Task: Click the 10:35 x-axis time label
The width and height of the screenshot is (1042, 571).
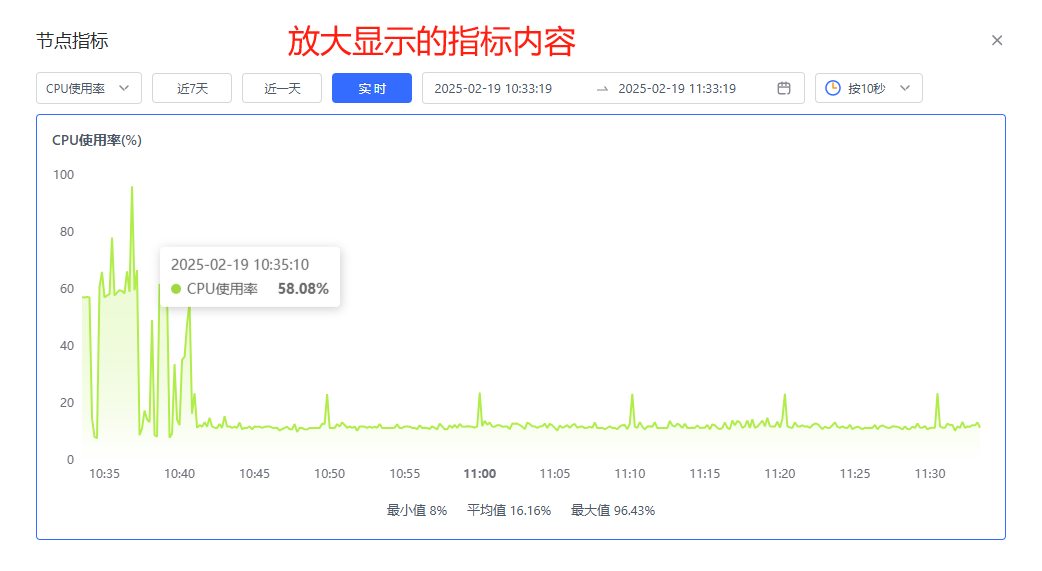Action: click(x=104, y=474)
